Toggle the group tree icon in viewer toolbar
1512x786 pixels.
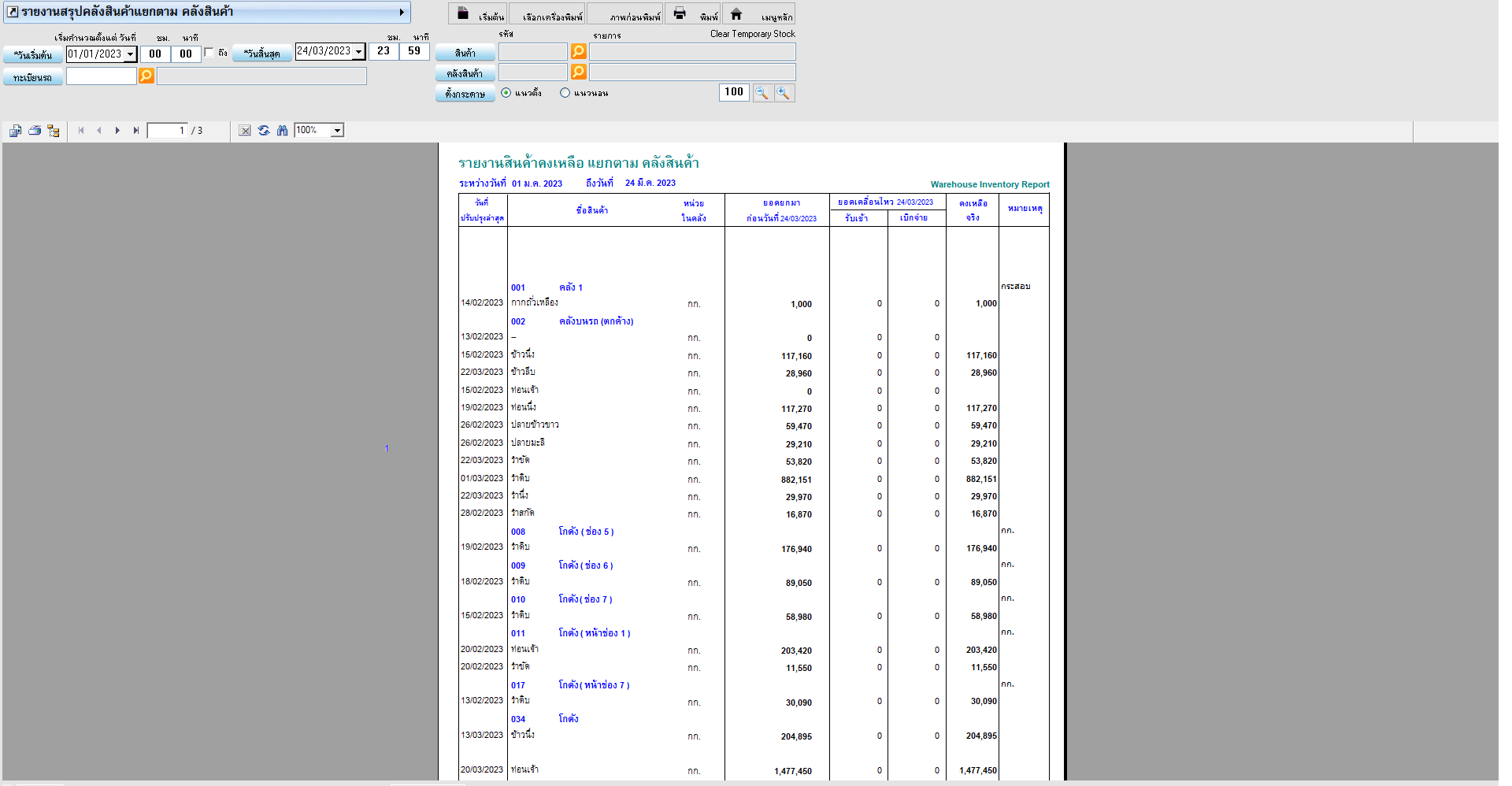point(54,131)
